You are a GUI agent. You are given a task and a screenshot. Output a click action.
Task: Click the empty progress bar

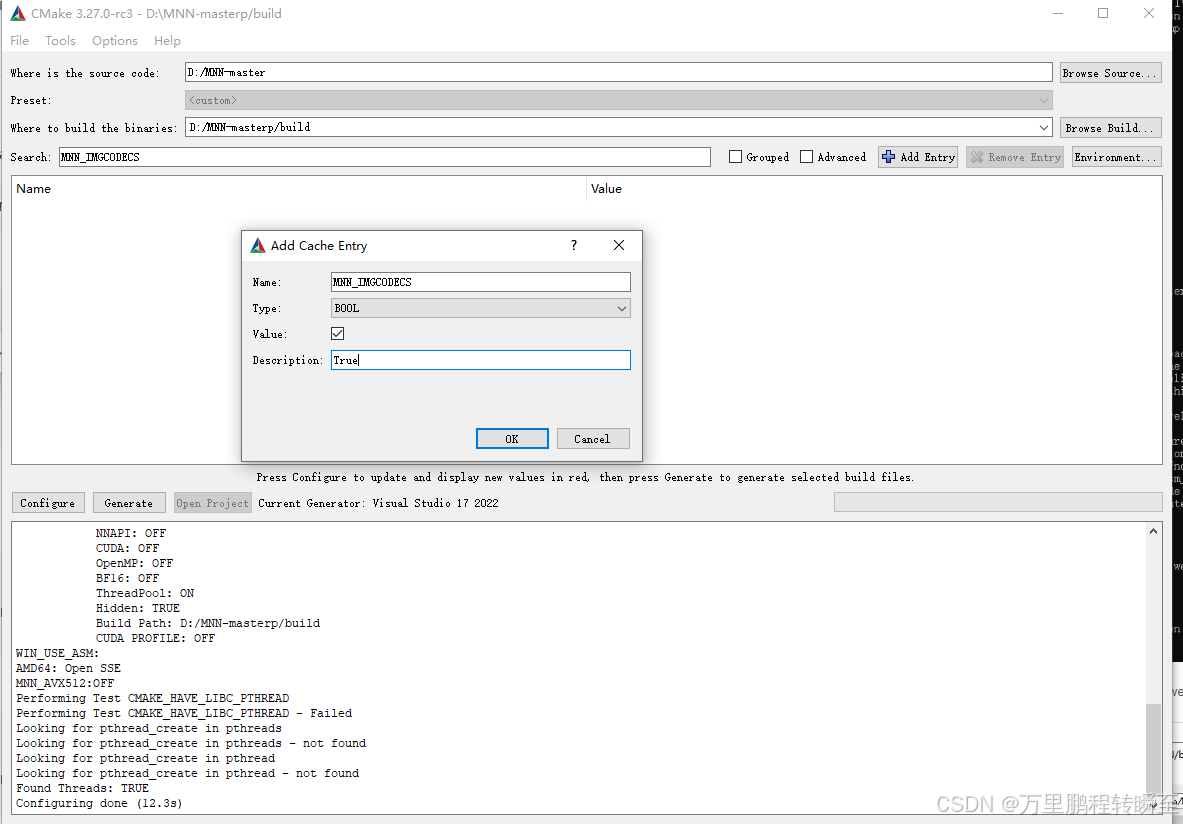click(997, 503)
